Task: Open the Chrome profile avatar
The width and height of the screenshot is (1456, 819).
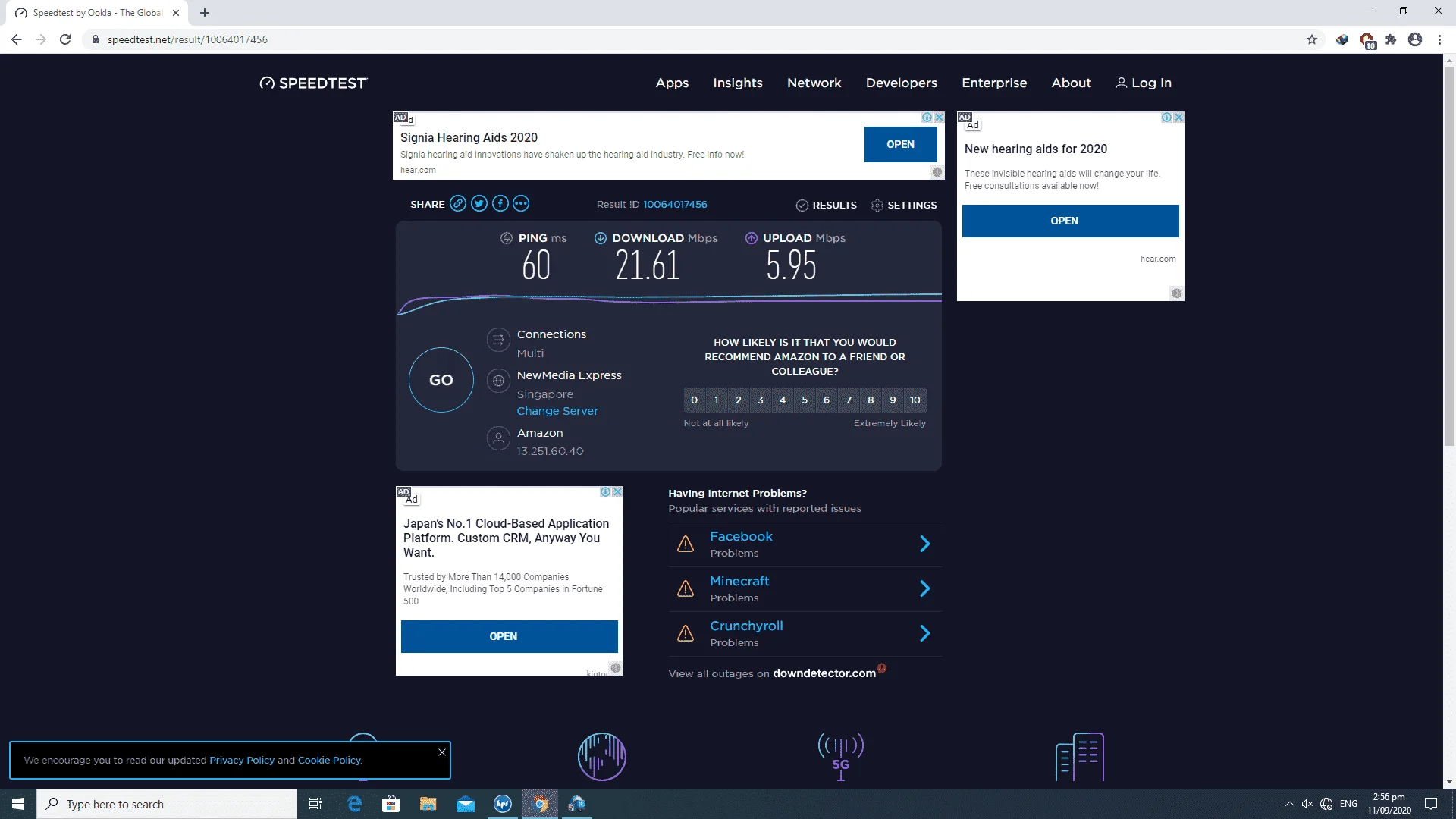Action: [1415, 39]
